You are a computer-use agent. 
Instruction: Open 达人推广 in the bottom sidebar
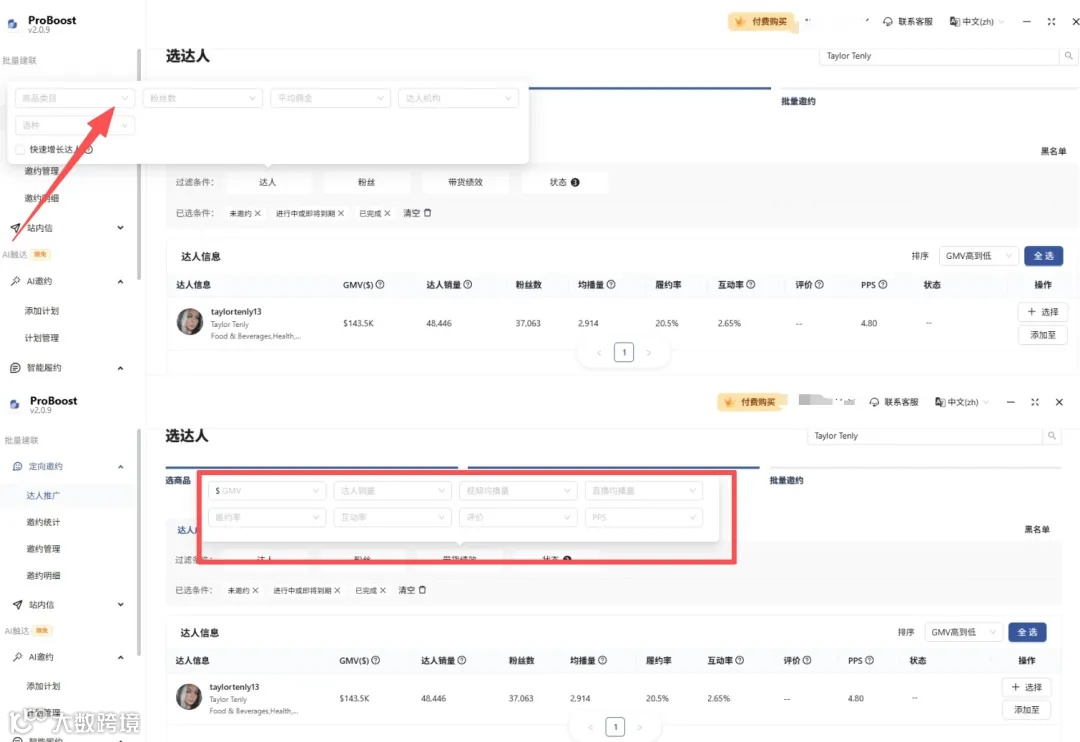coord(43,495)
